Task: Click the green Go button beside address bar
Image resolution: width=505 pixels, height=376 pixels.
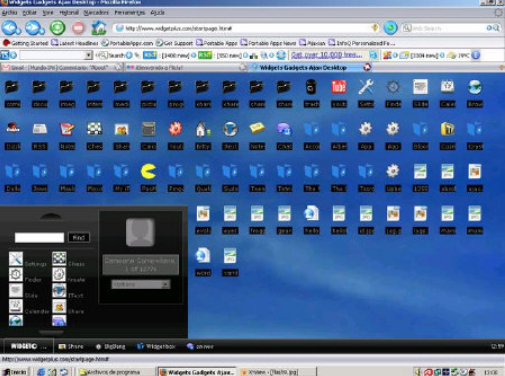Action: [390, 28]
